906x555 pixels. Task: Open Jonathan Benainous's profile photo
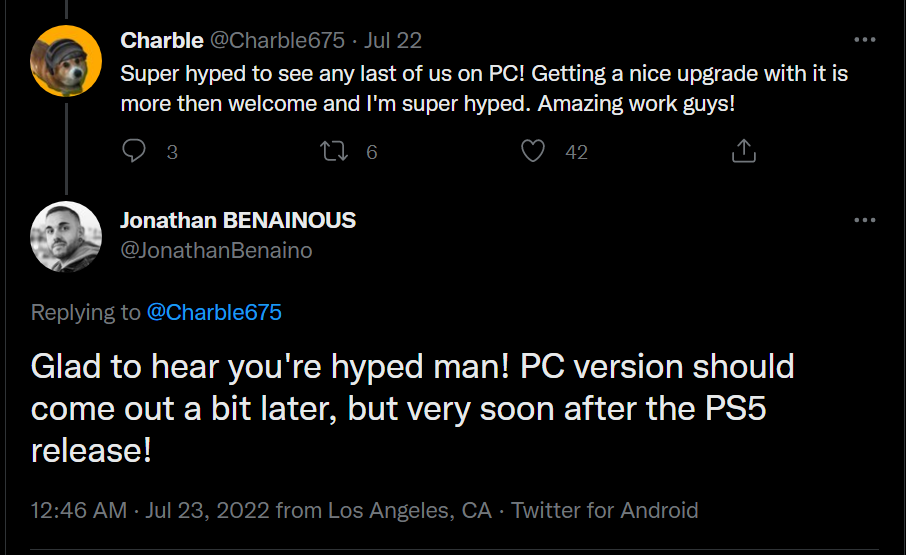coord(66,236)
